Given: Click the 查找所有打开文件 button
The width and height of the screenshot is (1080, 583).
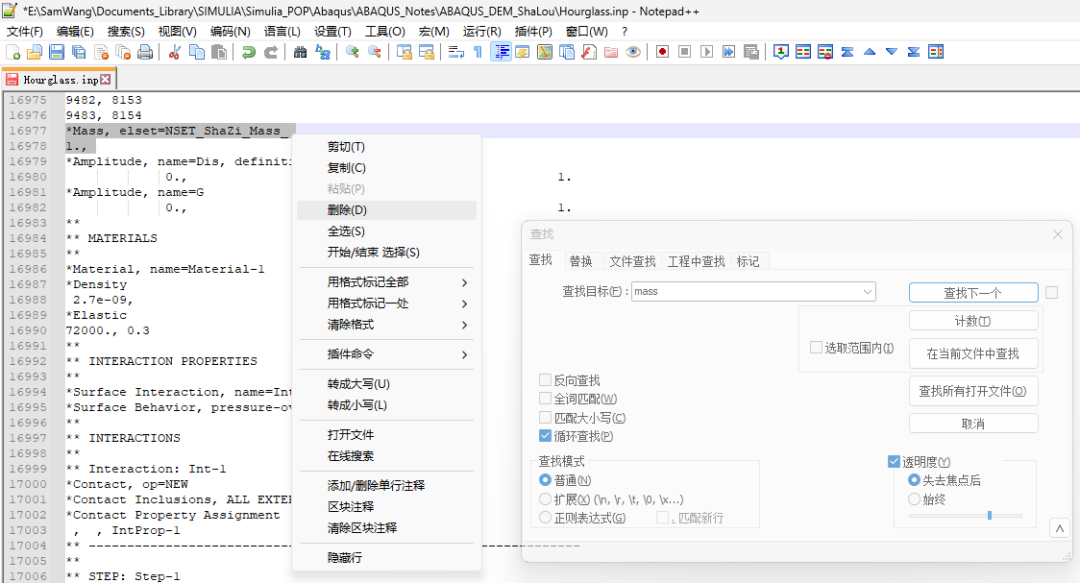Looking at the screenshot, I should click(x=973, y=391).
